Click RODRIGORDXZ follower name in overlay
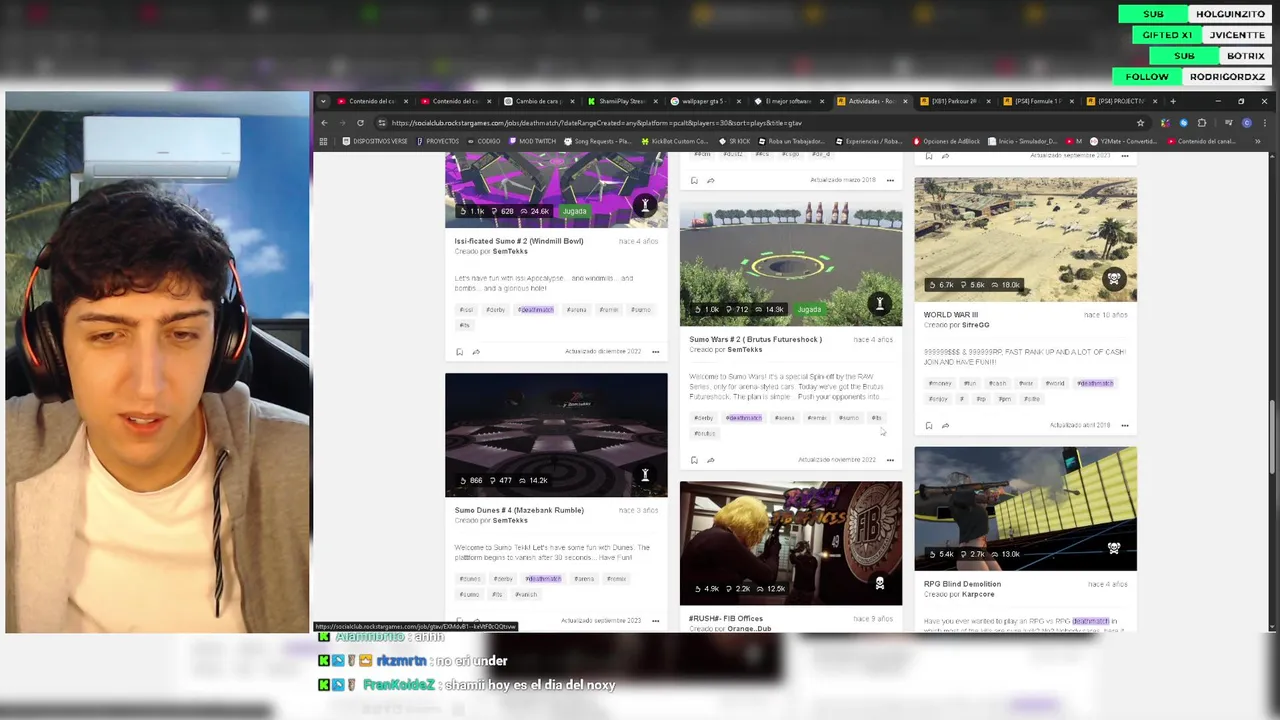The height and width of the screenshot is (720, 1280). tap(1227, 77)
